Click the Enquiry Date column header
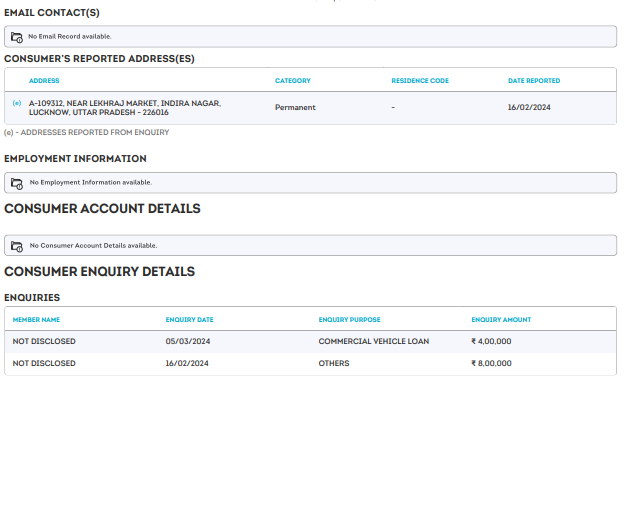The height and width of the screenshot is (527, 627). [x=189, y=320]
